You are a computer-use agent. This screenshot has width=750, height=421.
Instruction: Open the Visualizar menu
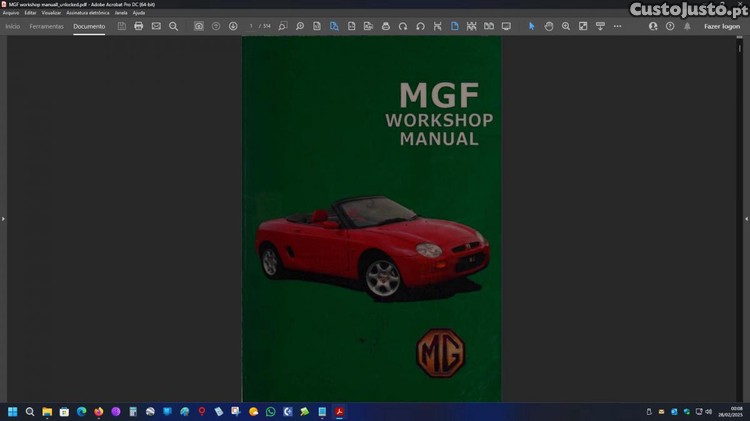(51, 12)
